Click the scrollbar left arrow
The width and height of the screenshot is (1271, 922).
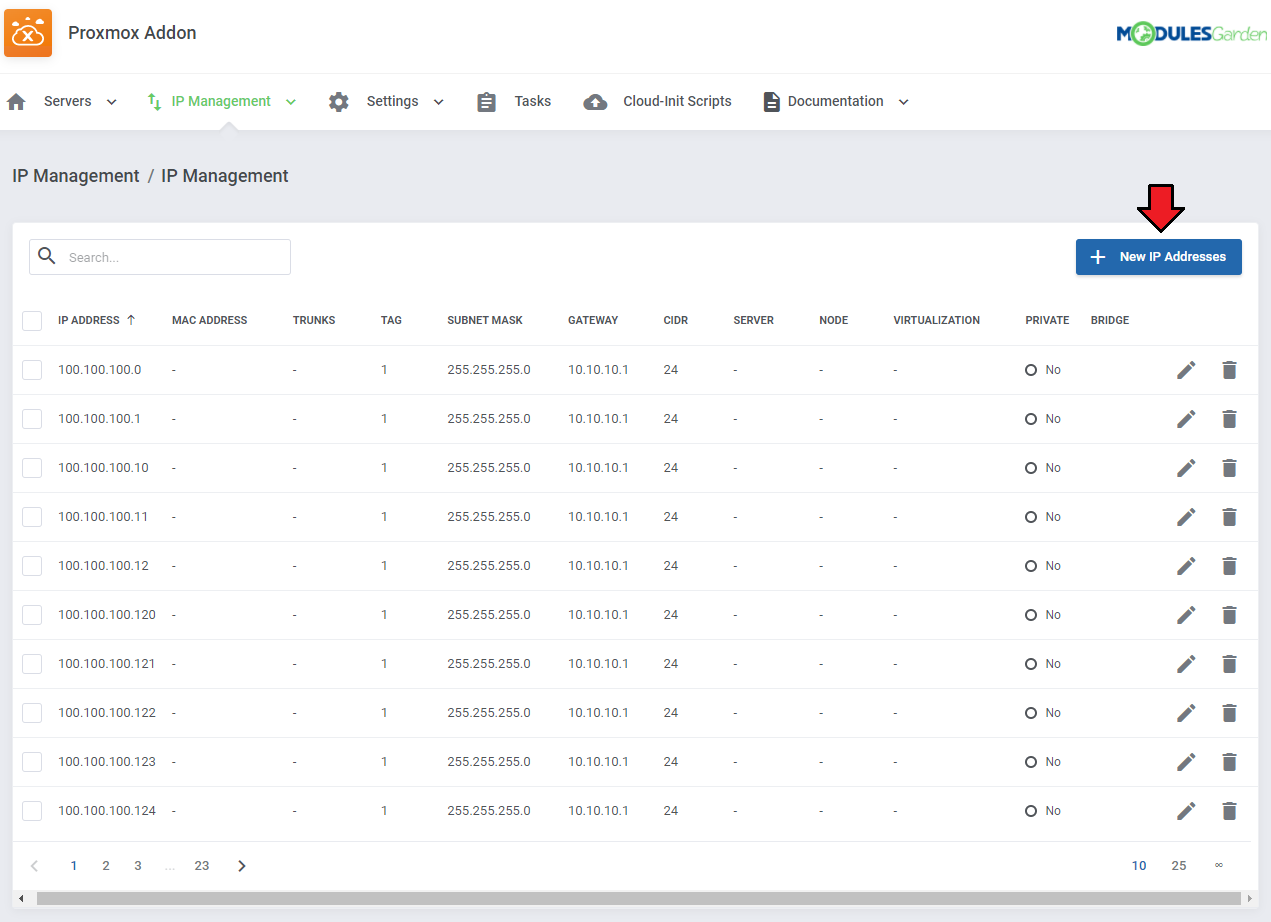coord(21,899)
